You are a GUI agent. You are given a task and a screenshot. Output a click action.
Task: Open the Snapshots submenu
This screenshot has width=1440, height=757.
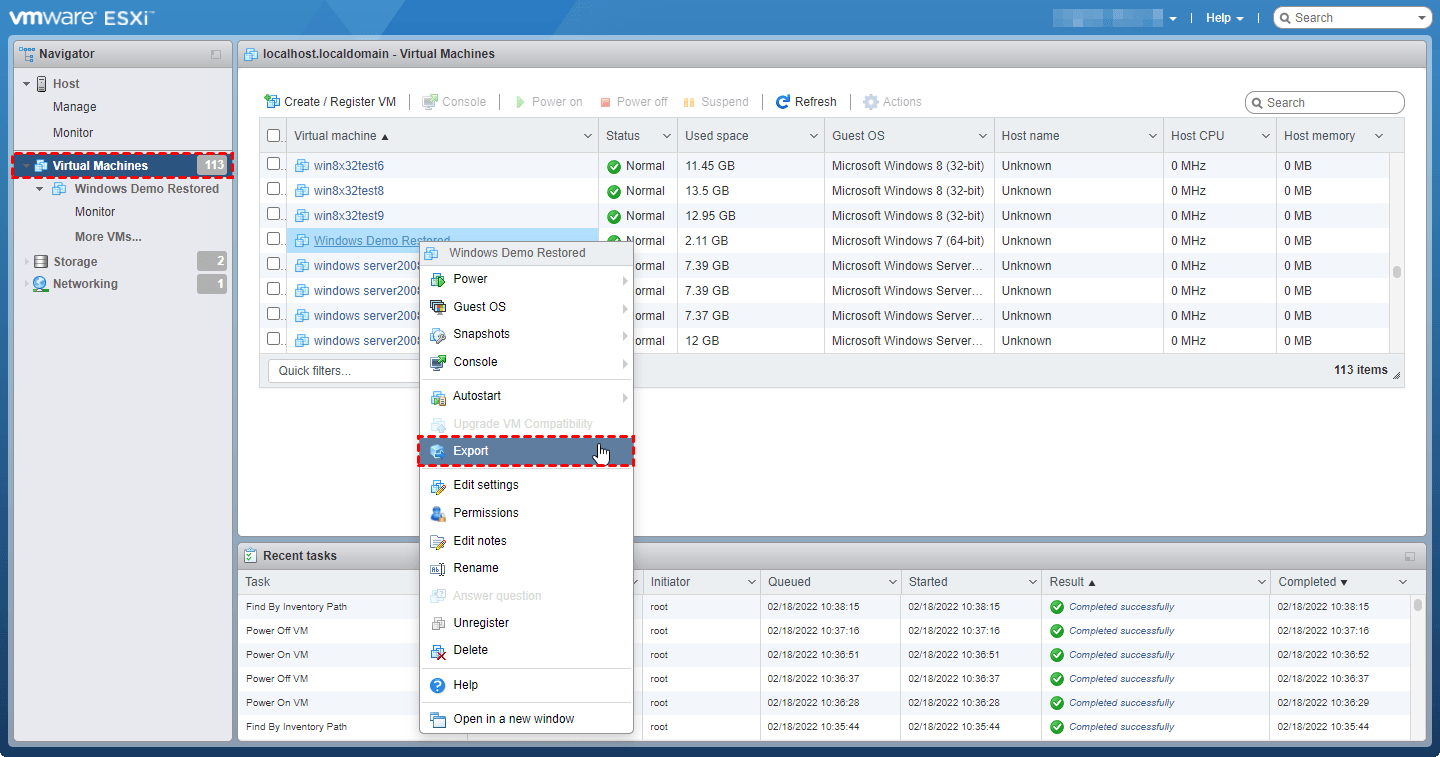pyautogui.click(x=481, y=334)
